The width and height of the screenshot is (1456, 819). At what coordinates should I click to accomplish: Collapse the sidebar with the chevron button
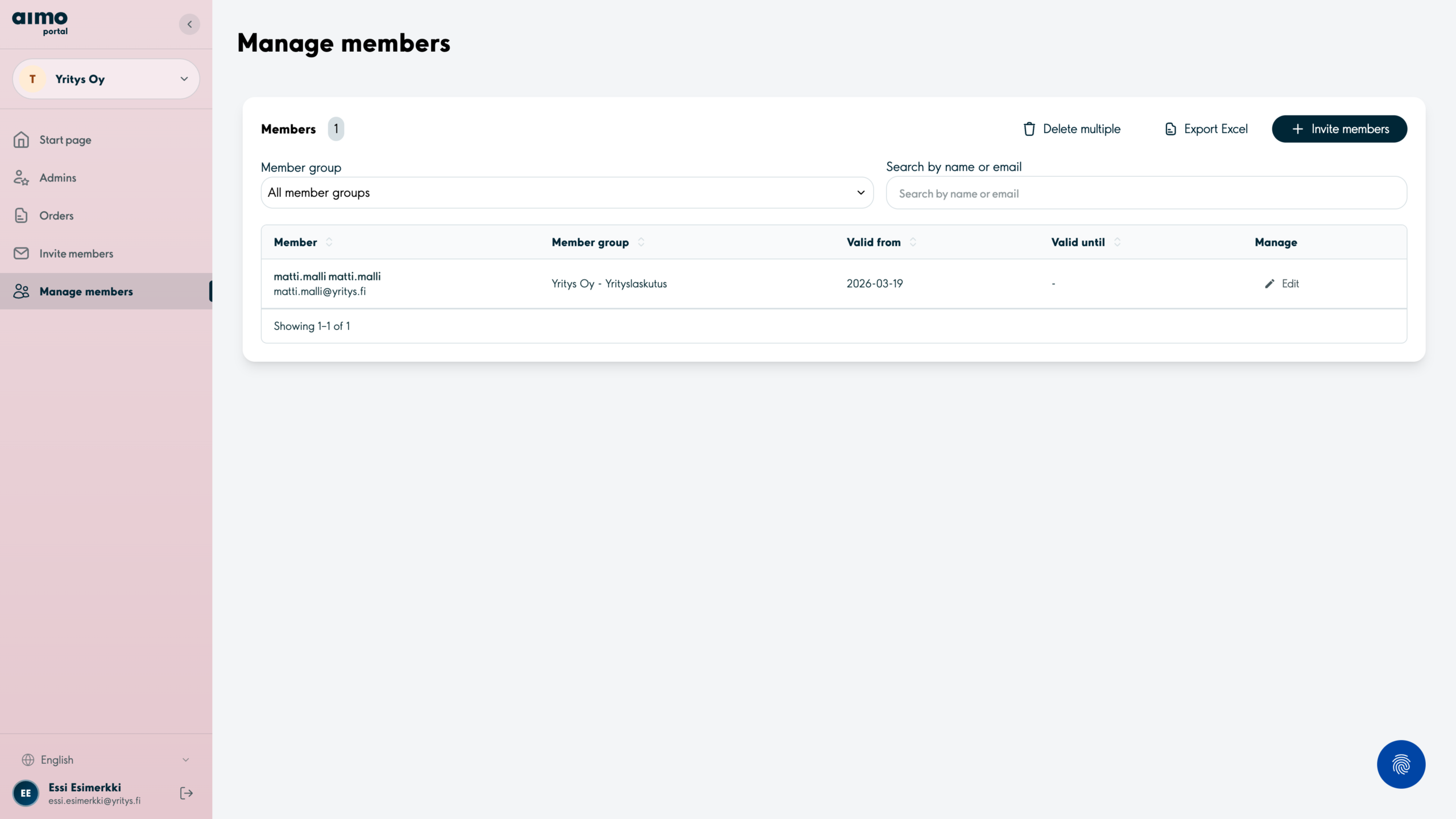[189, 24]
